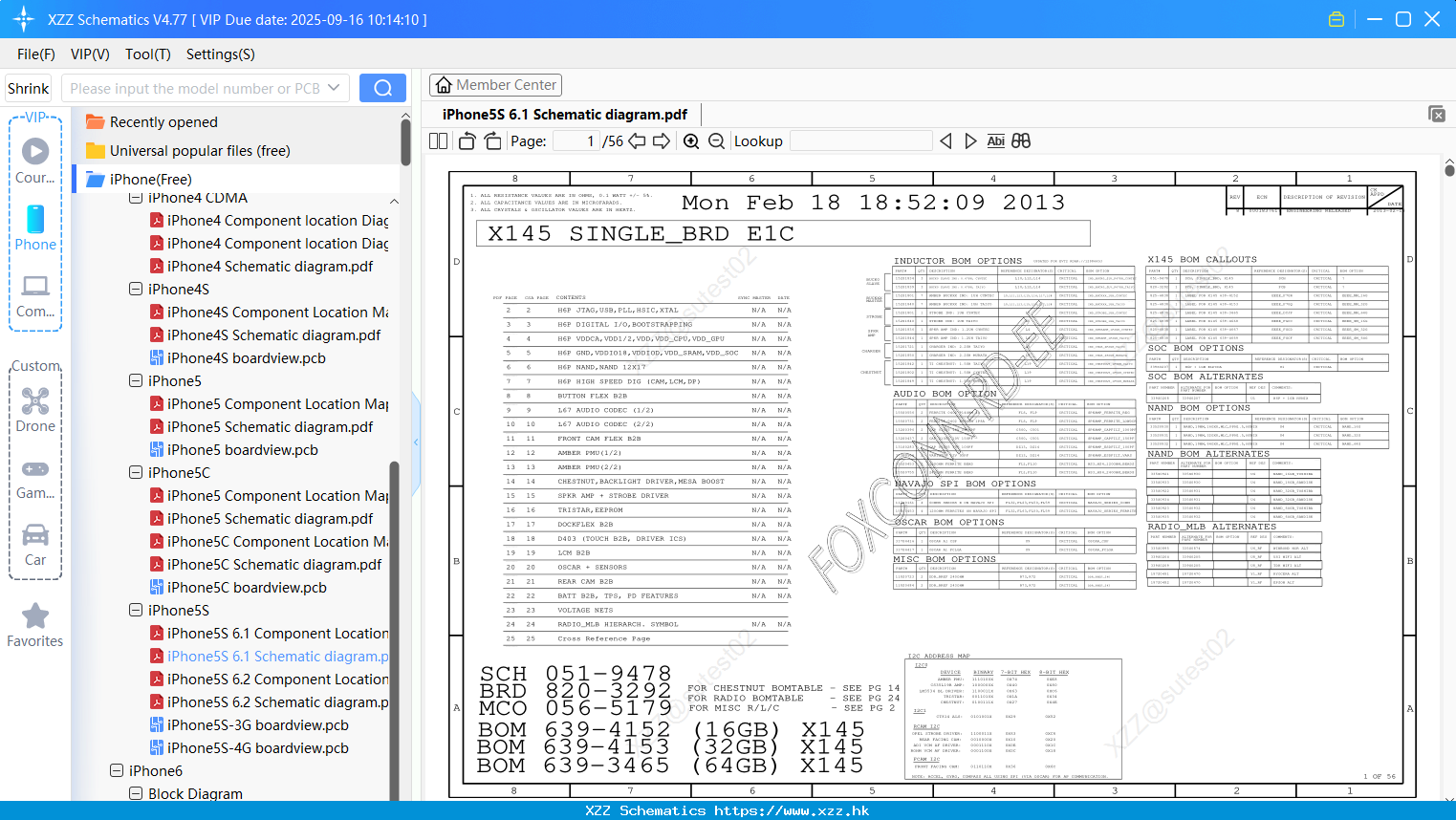Collapse the Block Diagram node
This screenshot has width=1456, height=820.
pos(136,793)
